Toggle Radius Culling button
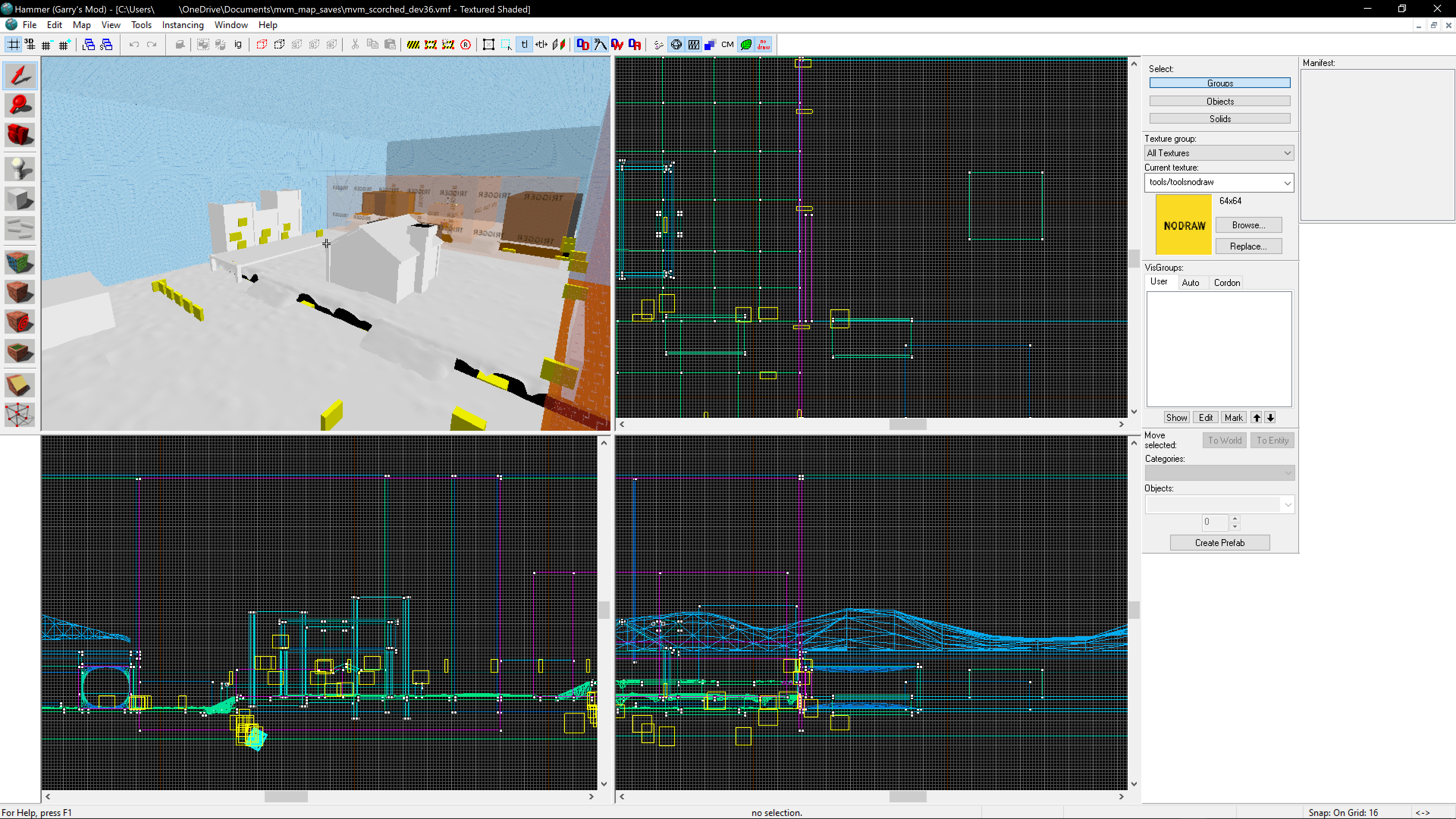1456x819 pixels. pos(466,45)
